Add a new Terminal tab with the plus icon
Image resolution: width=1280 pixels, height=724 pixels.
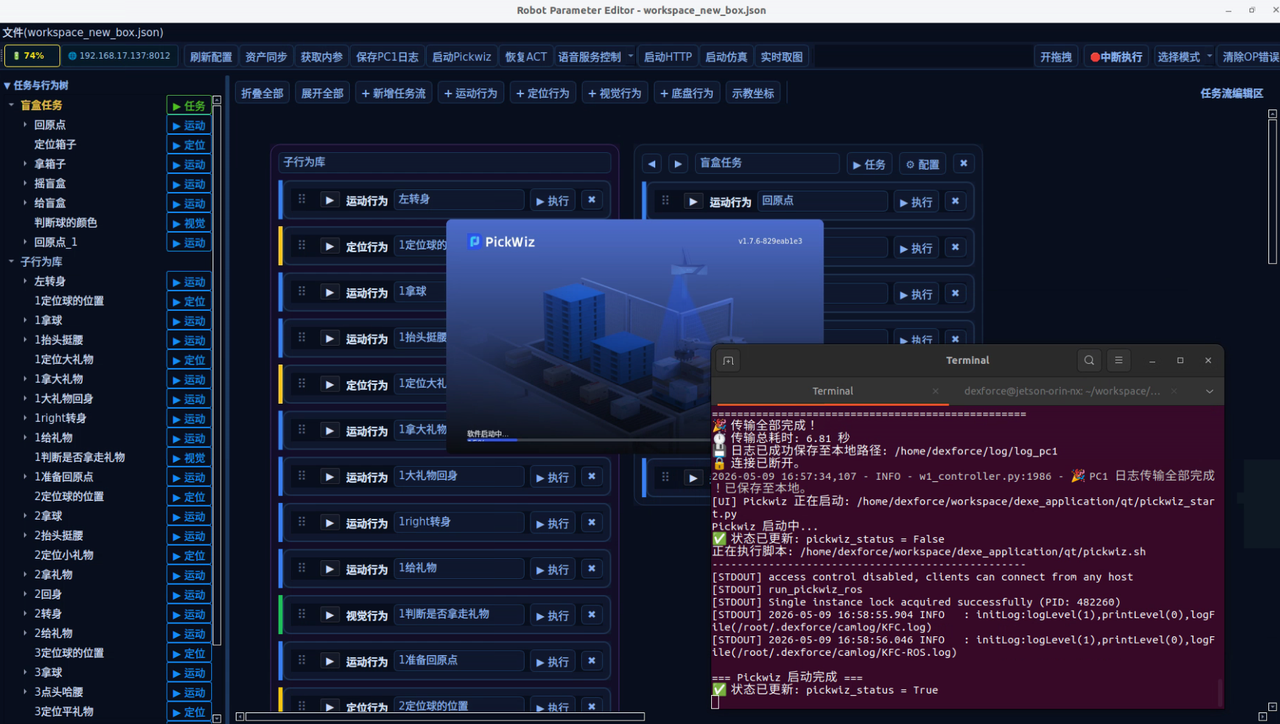728,361
